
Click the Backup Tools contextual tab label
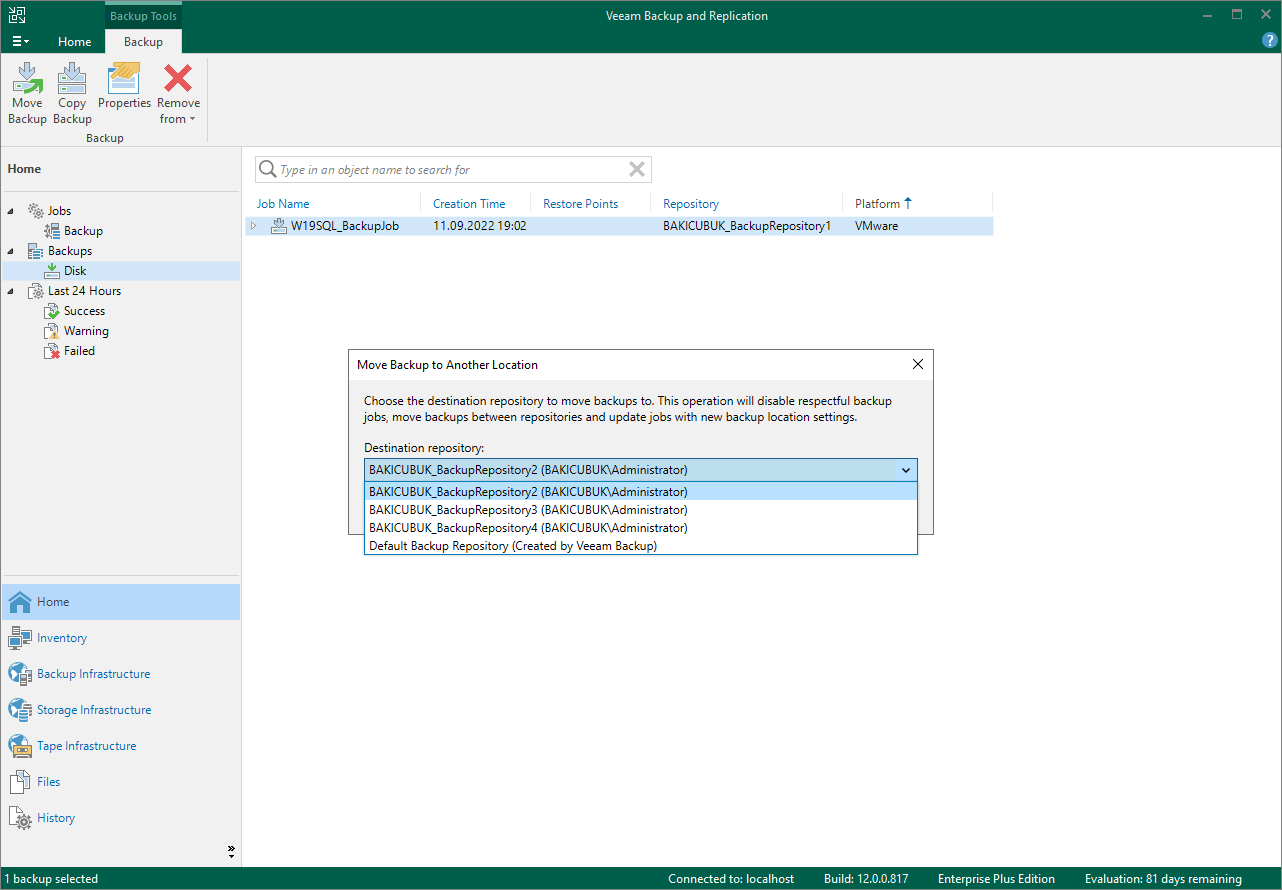(143, 16)
